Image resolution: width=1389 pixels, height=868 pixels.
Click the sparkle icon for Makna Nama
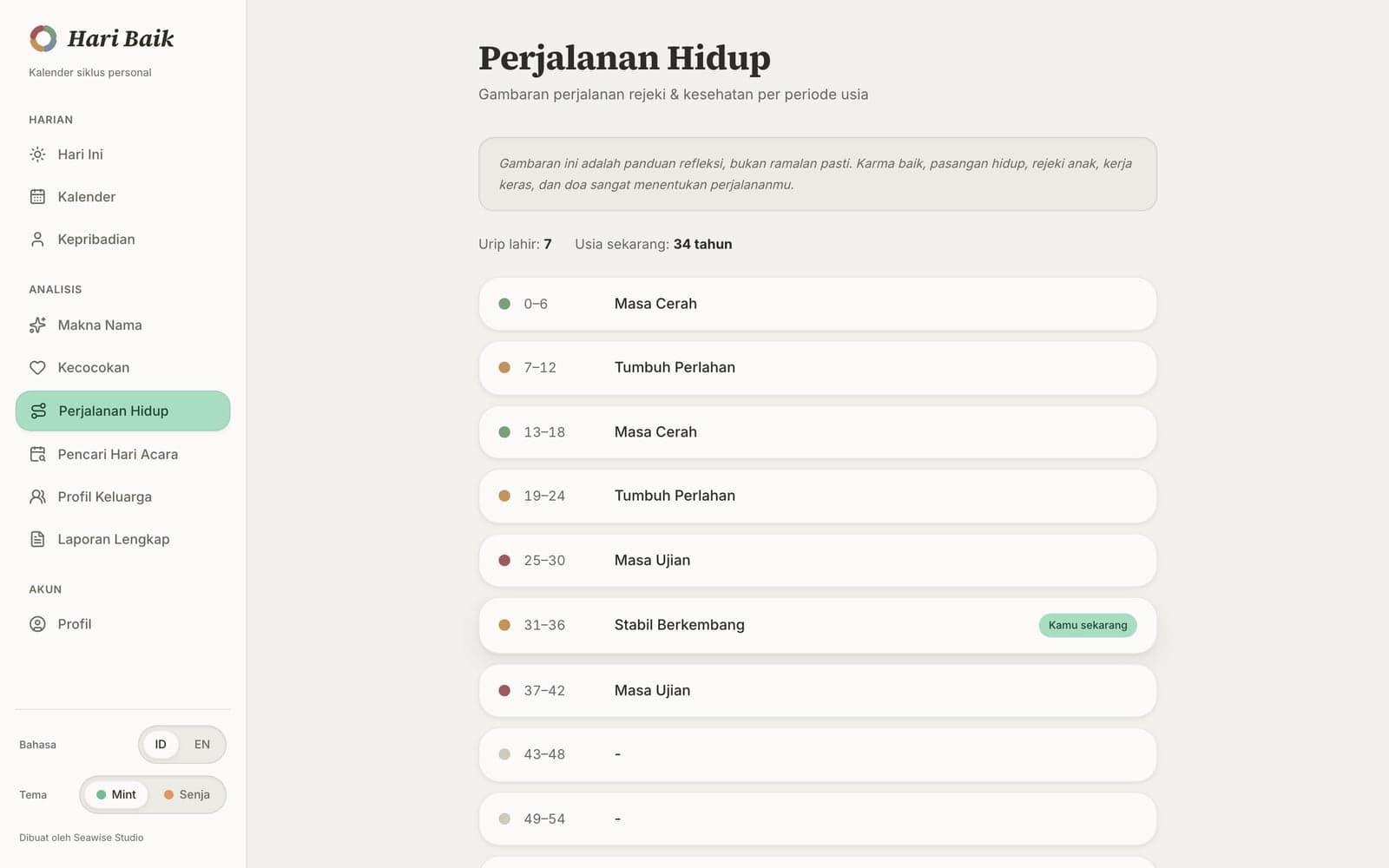point(37,325)
